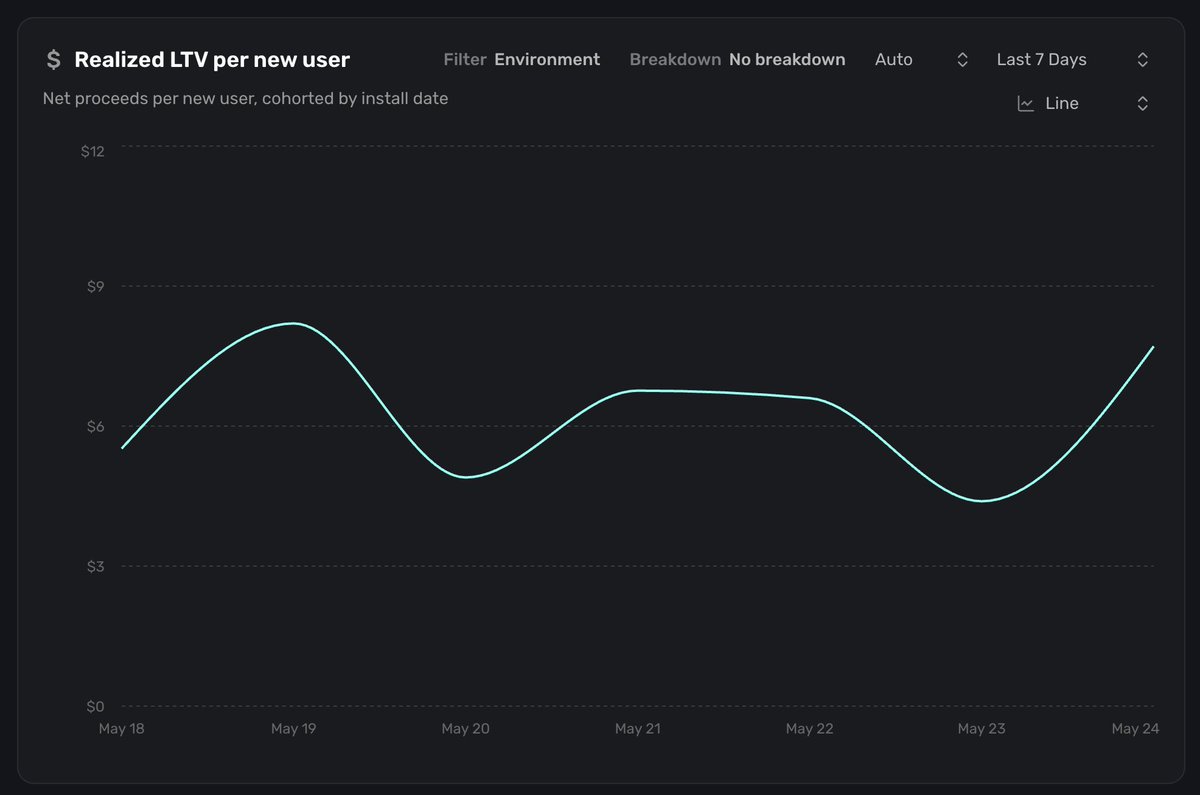
Task: Click the May 24 date label
Action: pyautogui.click(x=1135, y=729)
